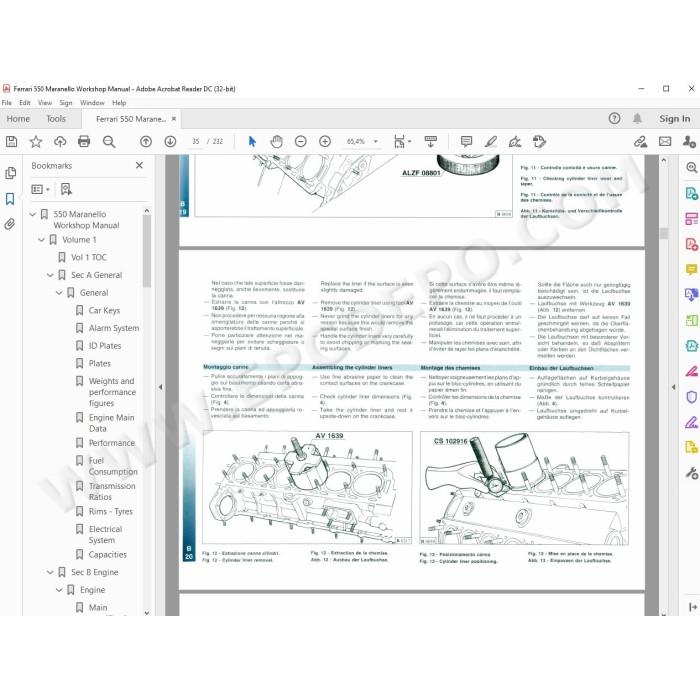This screenshot has width=700, height=700.
Task: Toggle the Bookmarks panel icon
Action: click(x=10, y=199)
